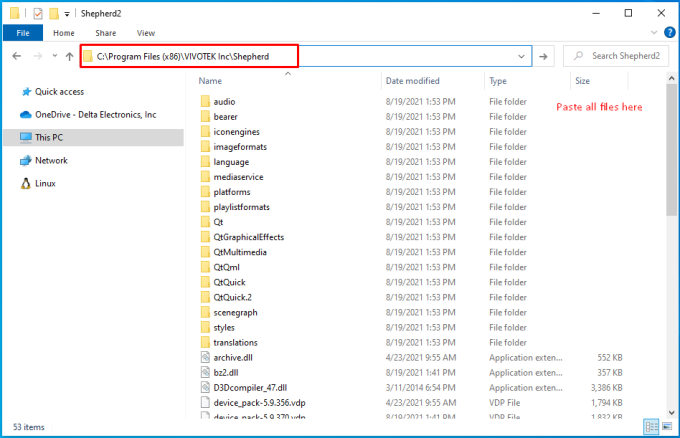Screen dimensions: 680x438
Task: Sort files by the Name column header
Action: click(x=210, y=80)
